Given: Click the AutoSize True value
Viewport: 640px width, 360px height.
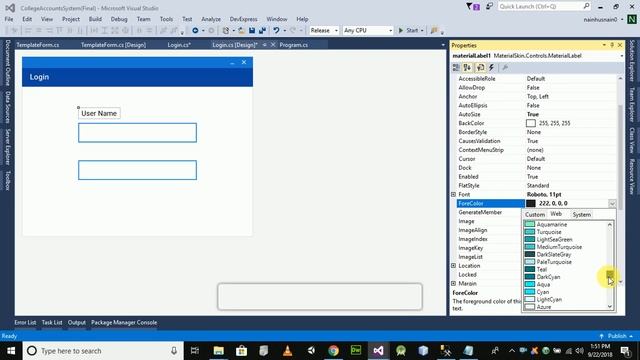Looking at the screenshot, I should pos(533,114).
